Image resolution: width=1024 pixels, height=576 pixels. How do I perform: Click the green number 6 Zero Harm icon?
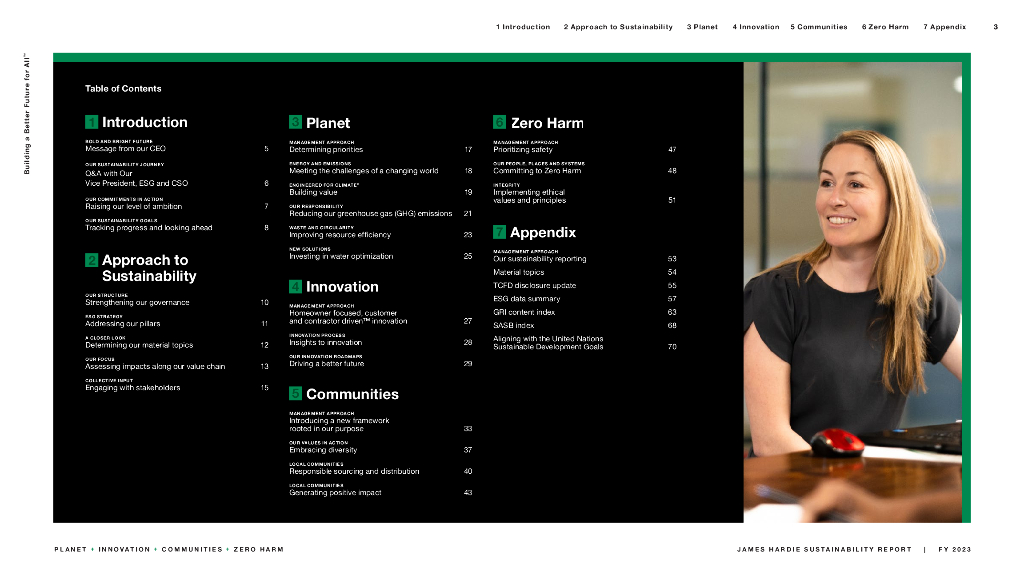click(x=500, y=122)
